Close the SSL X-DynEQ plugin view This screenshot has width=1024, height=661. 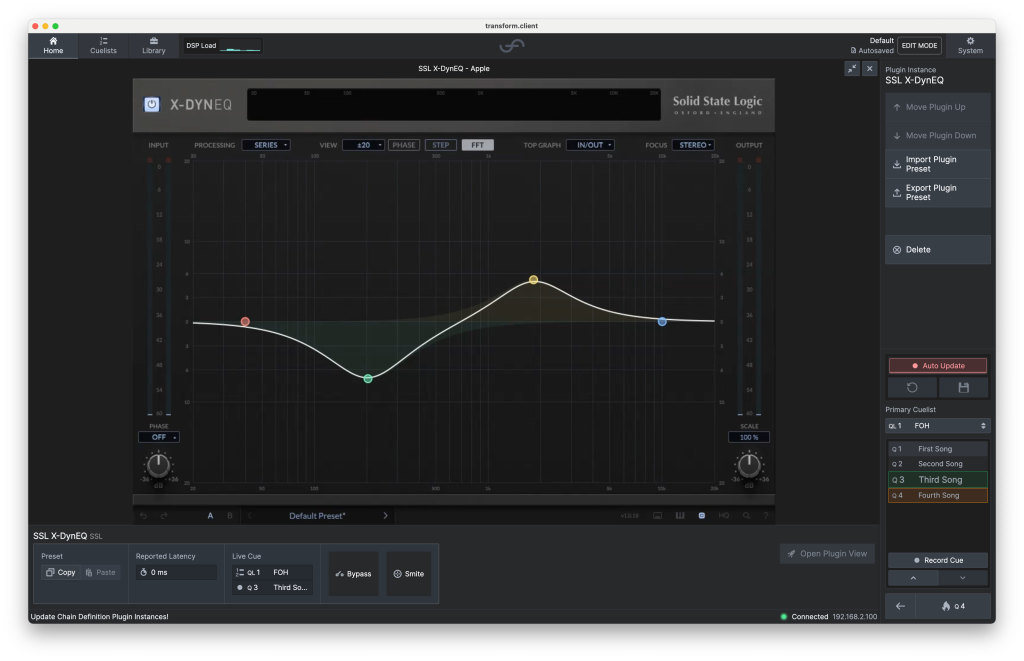869,69
